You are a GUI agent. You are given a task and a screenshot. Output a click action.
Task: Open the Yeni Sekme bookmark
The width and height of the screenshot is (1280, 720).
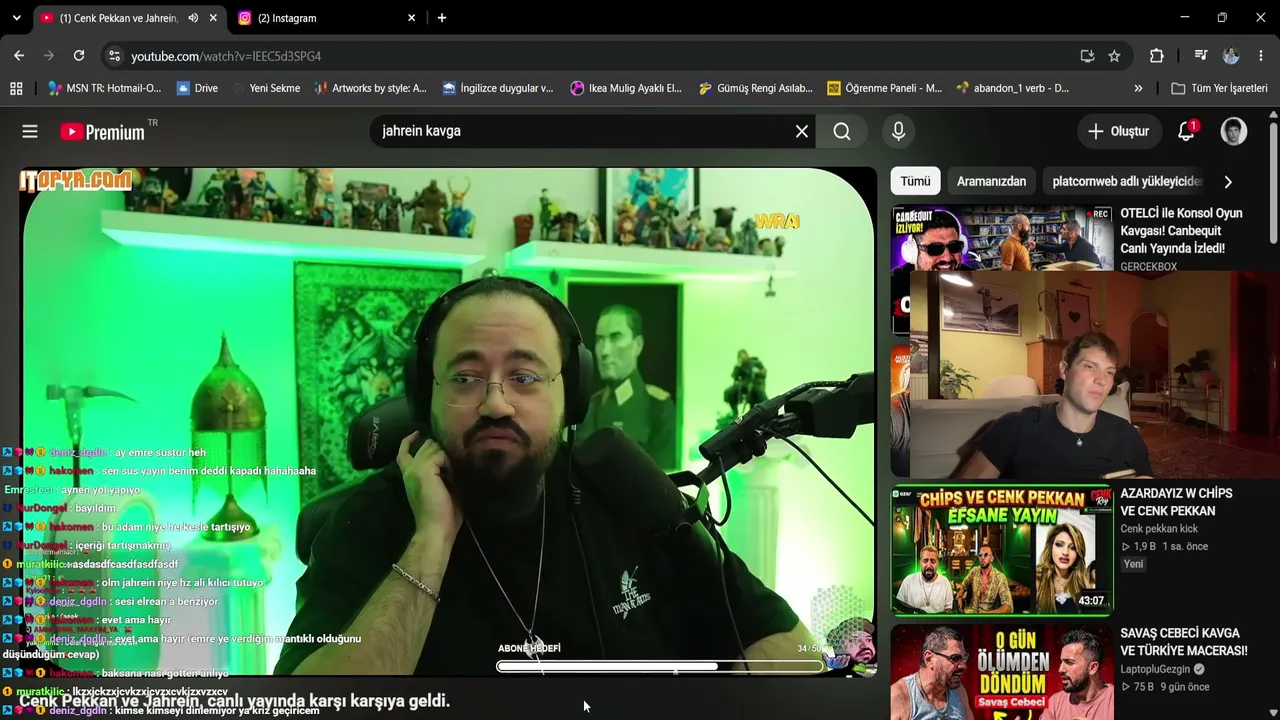pyautogui.click(x=265, y=88)
